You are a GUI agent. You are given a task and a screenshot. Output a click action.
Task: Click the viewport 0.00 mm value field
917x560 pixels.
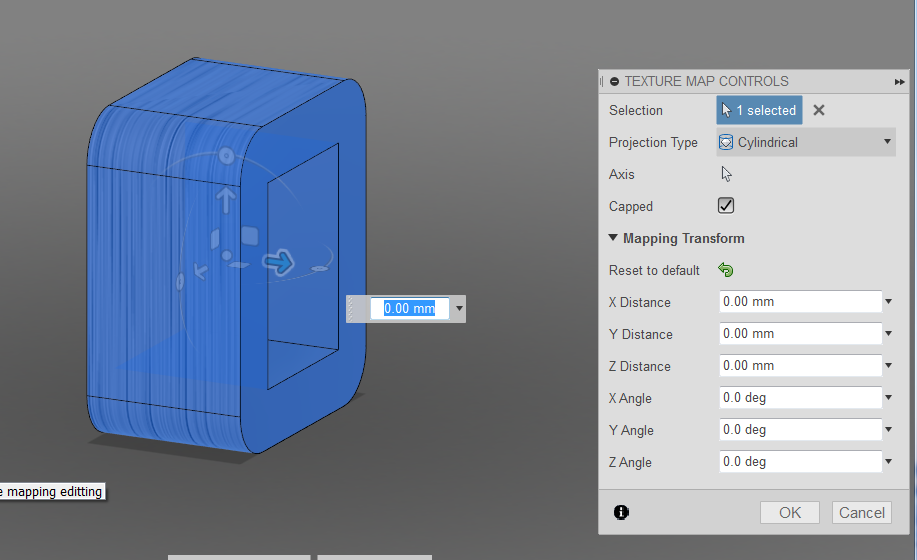pos(409,309)
